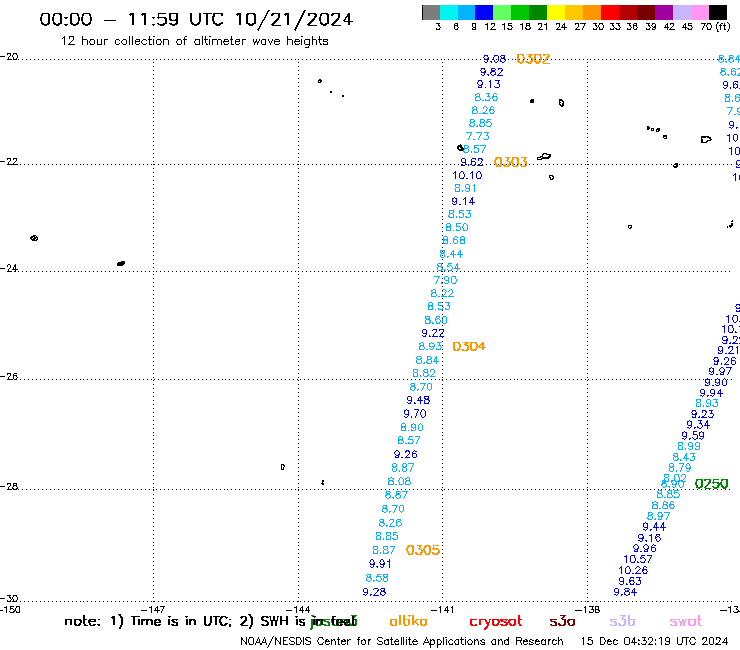Click the wave height value "9.08"
This screenshot has width=740, height=650.
tap(494, 59)
